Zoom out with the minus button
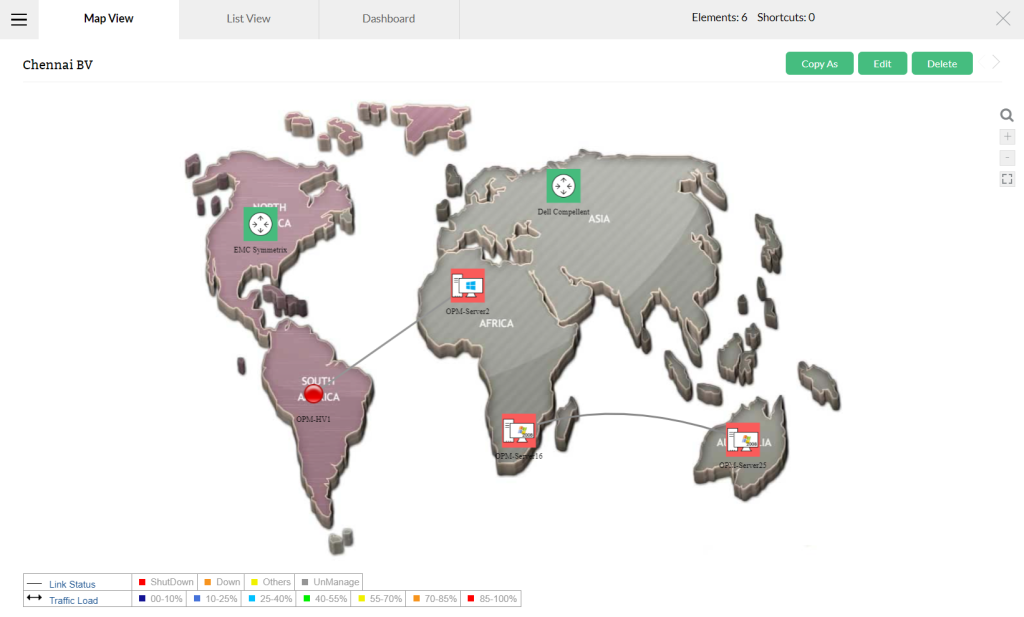The height and width of the screenshot is (617, 1024). [1007, 158]
